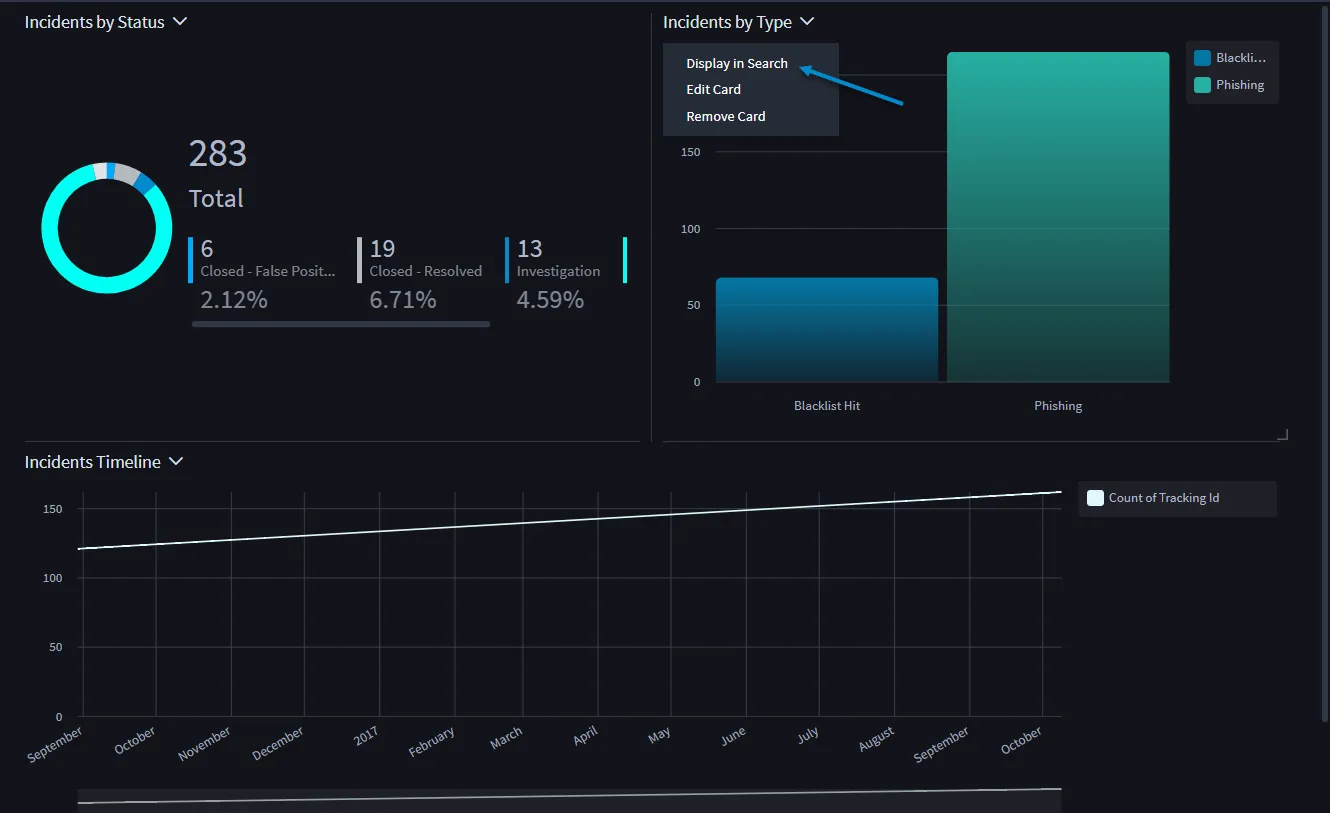Click the Incidents Timeline title

click(x=92, y=461)
